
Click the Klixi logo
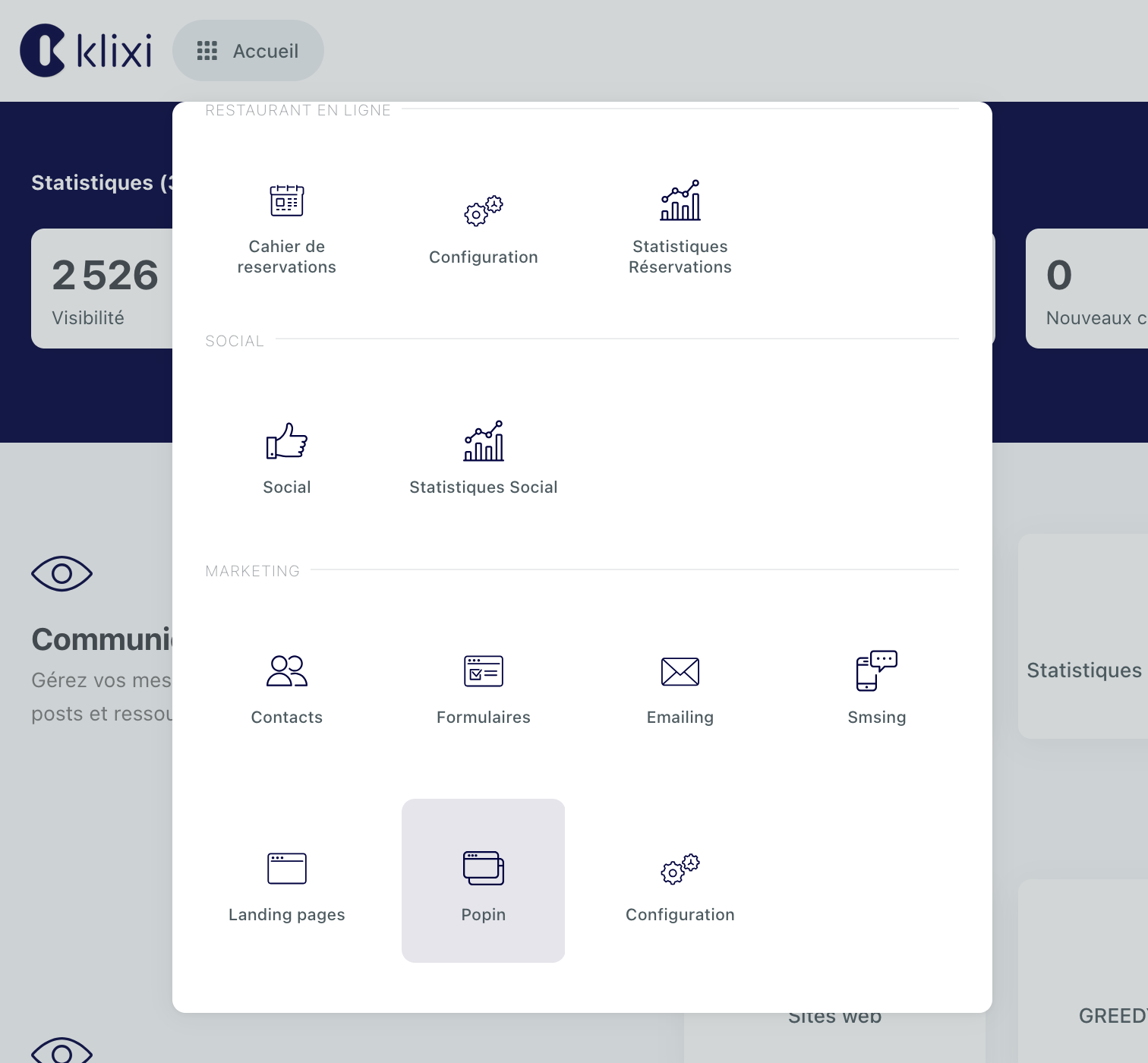tap(86, 51)
